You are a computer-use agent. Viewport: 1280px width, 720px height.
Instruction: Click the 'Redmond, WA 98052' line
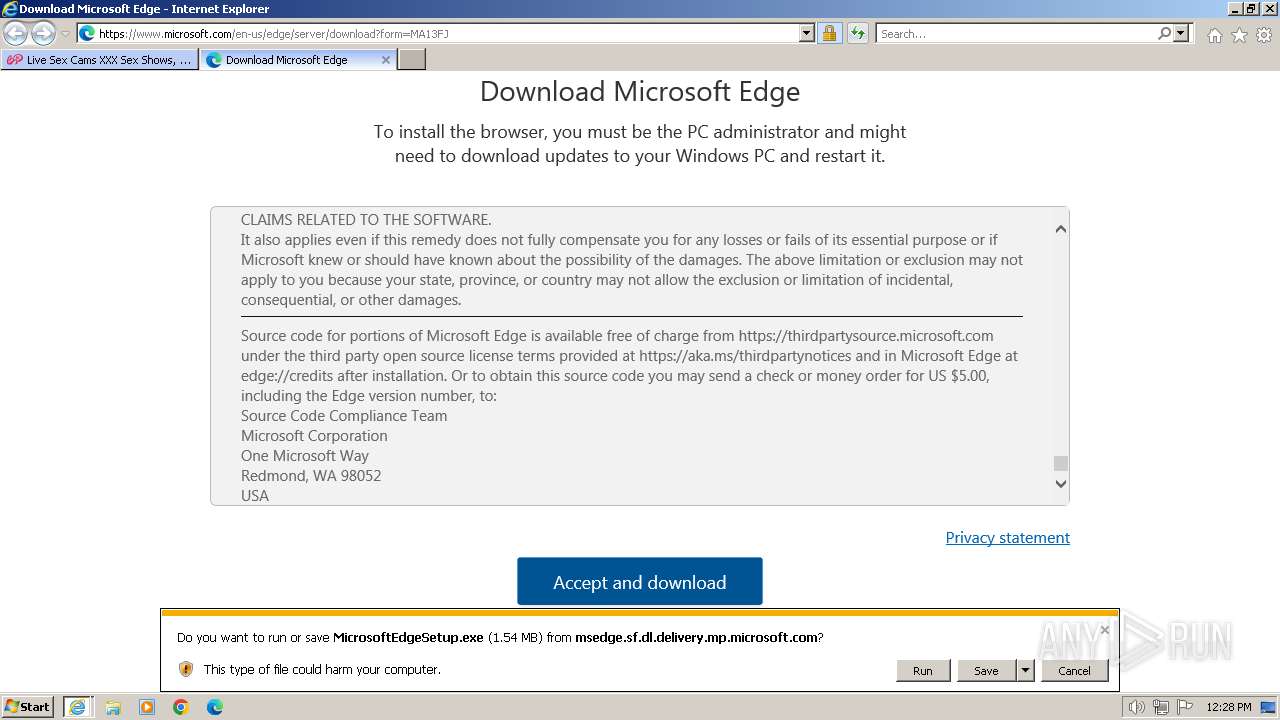pos(311,476)
